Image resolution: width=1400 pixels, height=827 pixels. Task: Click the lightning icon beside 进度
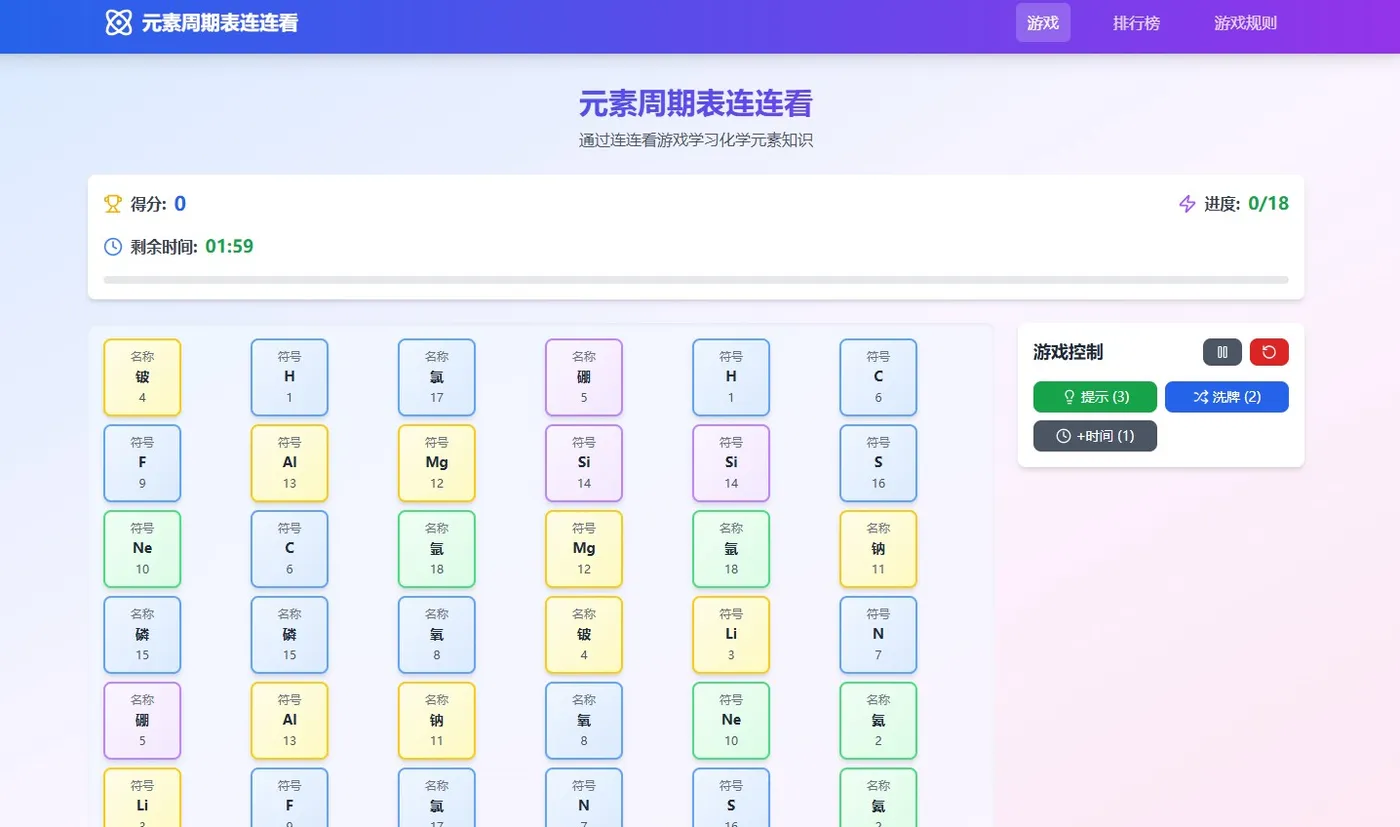coord(1187,204)
